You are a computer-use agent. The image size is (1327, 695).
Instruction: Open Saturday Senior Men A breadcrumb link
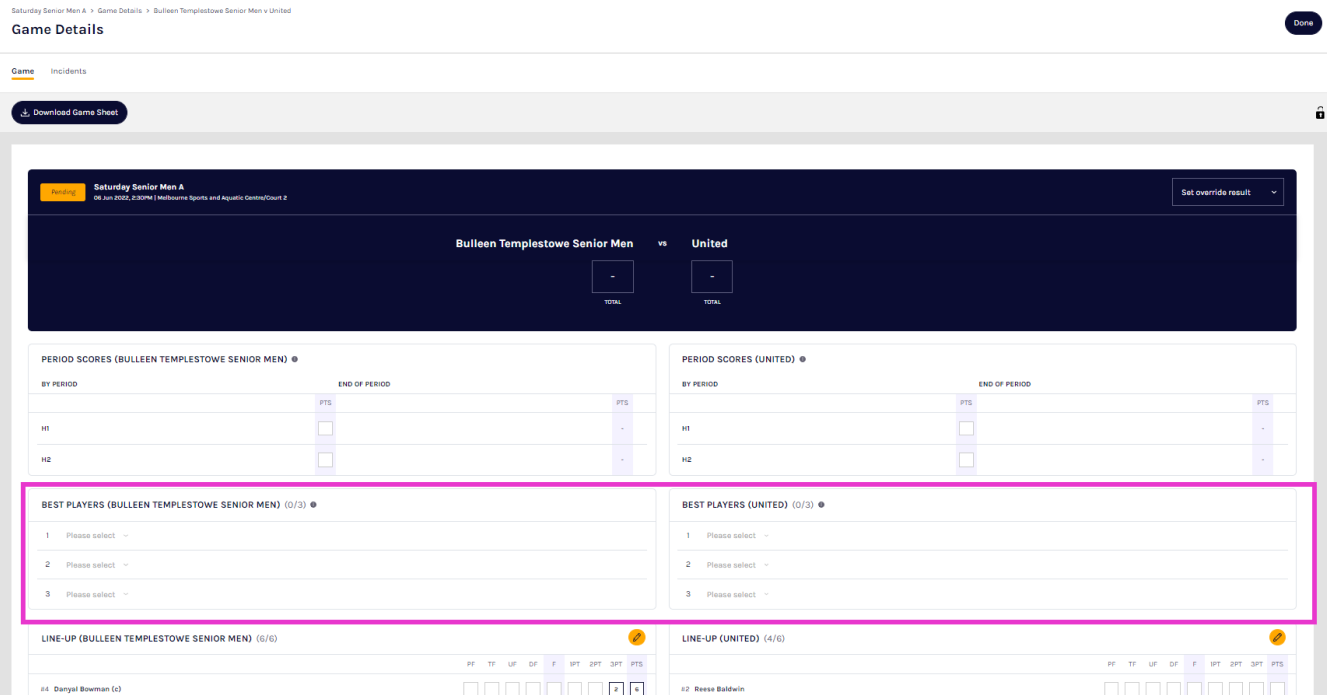coord(48,10)
